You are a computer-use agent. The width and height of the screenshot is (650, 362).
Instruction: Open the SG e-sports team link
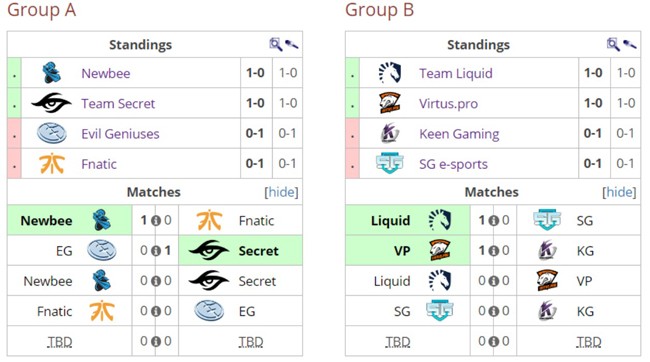[x=453, y=164]
